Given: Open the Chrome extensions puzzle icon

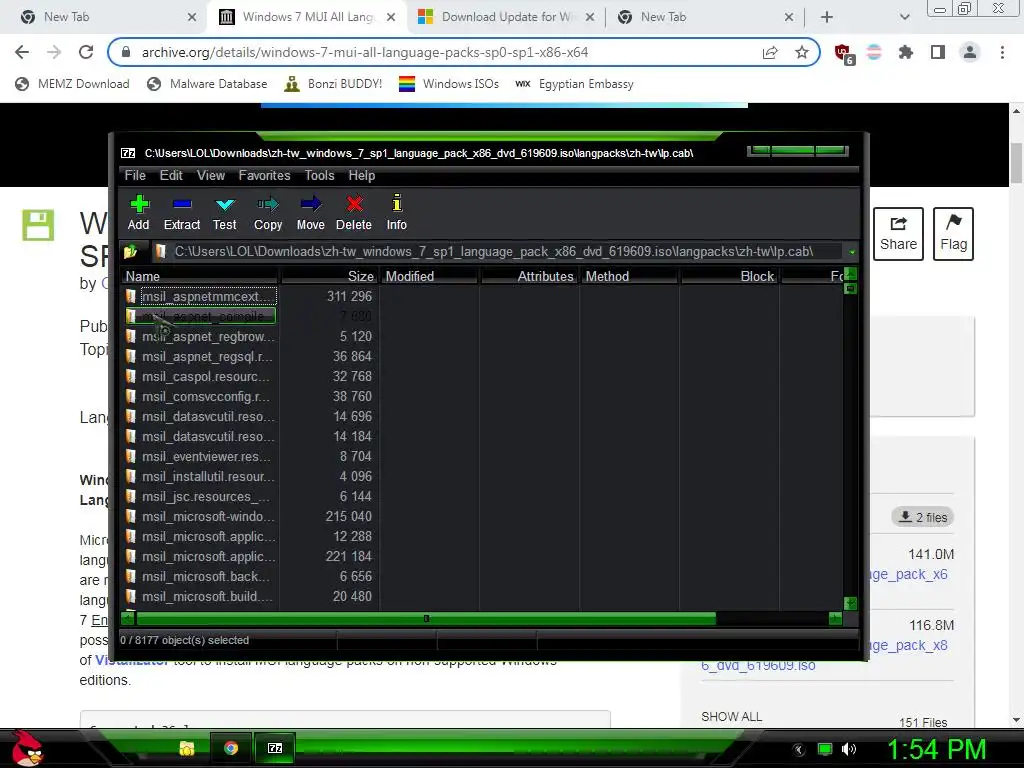Looking at the screenshot, I should 906,52.
